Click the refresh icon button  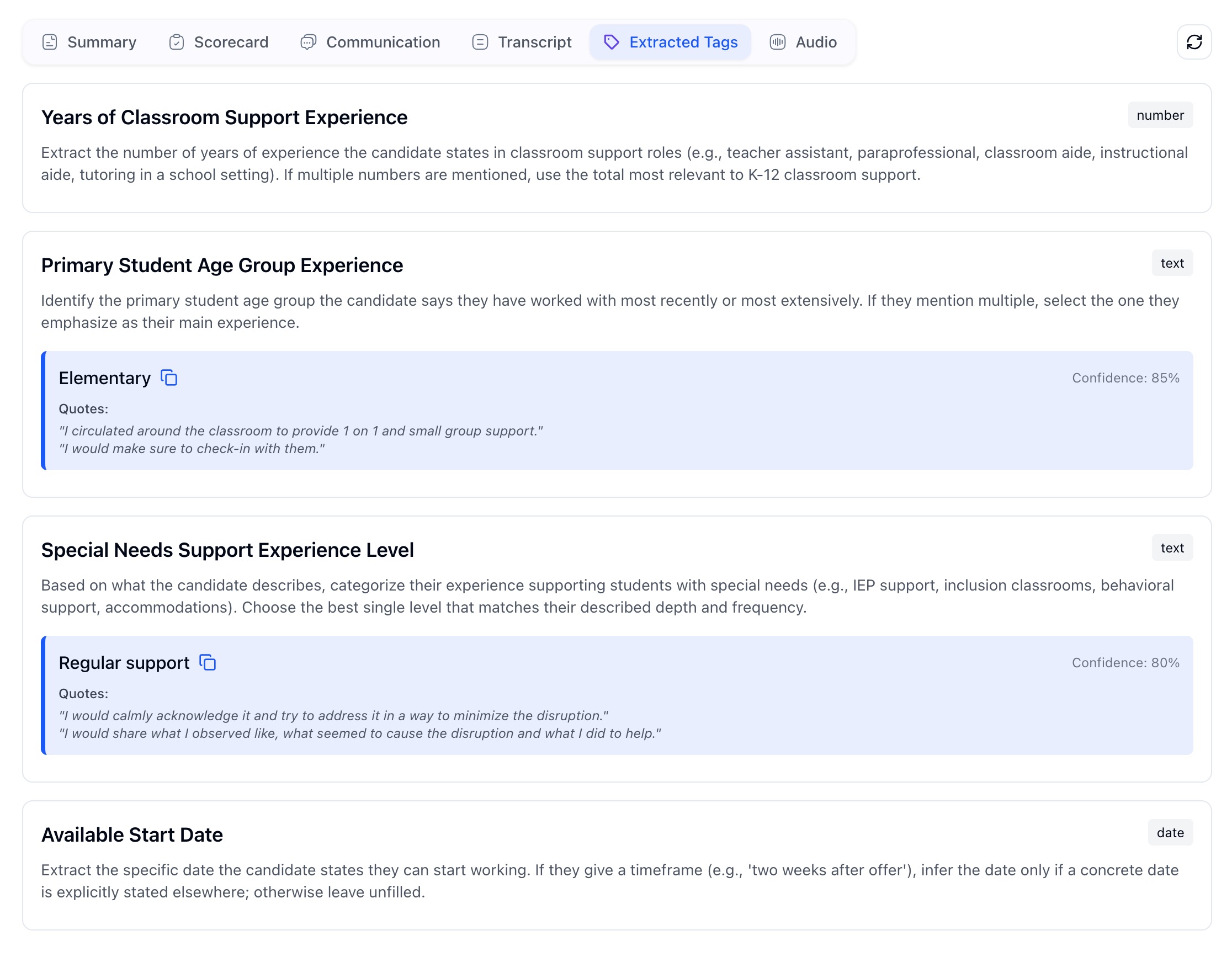pos(1194,42)
